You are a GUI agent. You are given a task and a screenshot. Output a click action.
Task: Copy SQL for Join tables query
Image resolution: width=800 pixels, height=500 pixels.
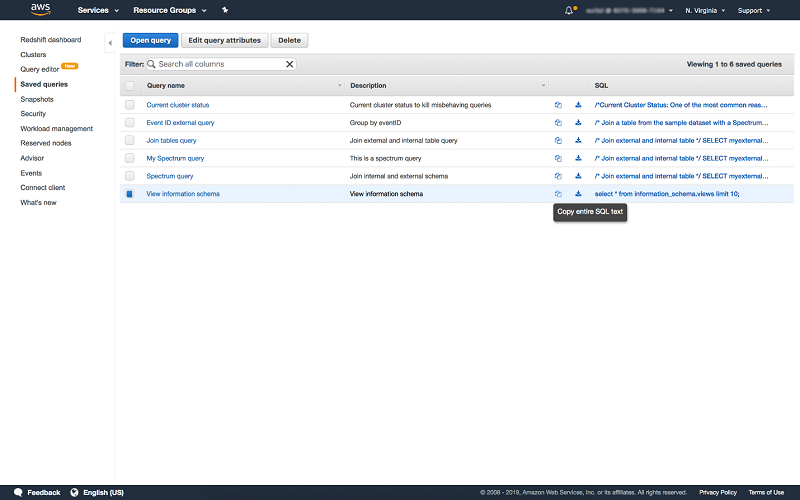(x=558, y=140)
